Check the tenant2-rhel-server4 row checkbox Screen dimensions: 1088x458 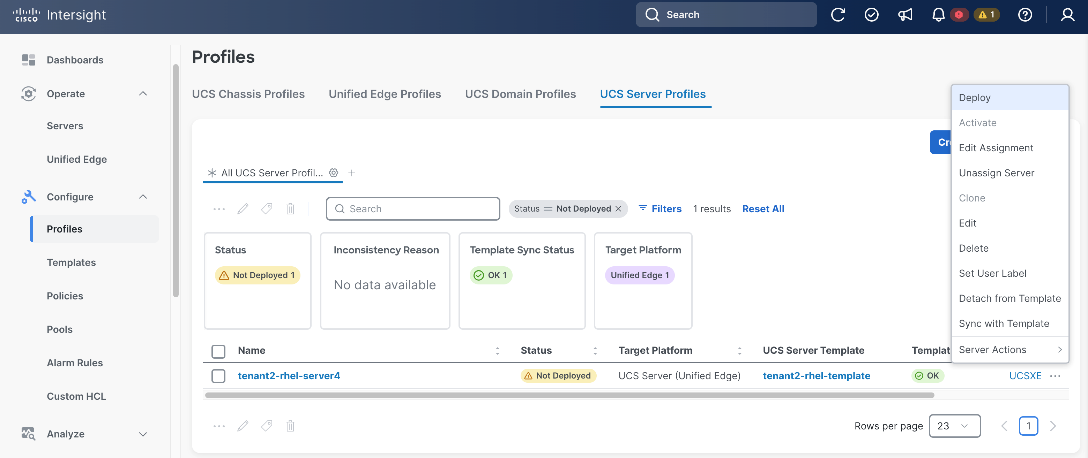[x=219, y=375]
